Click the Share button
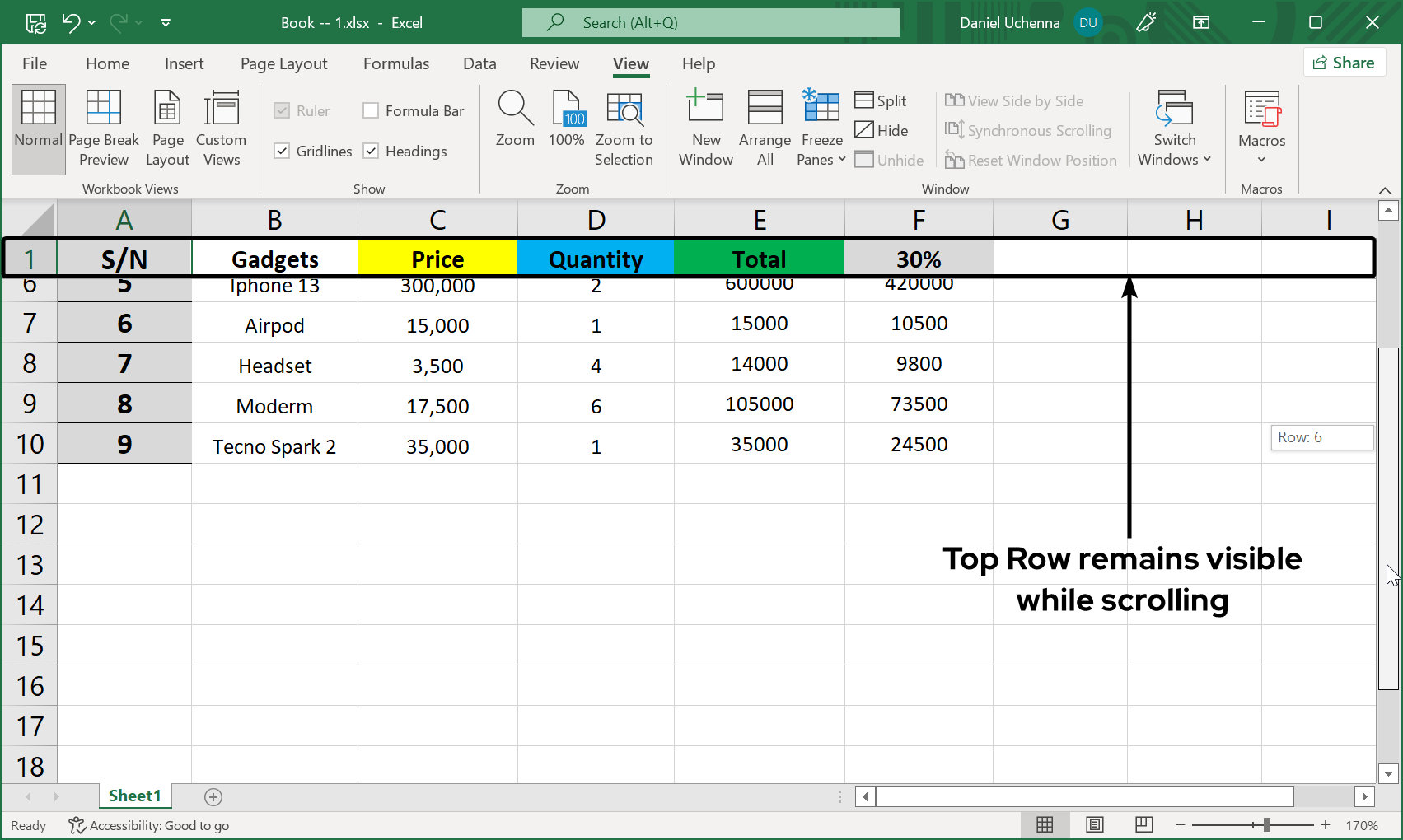This screenshot has width=1403, height=840. pyautogui.click(x=1344, y=63)
